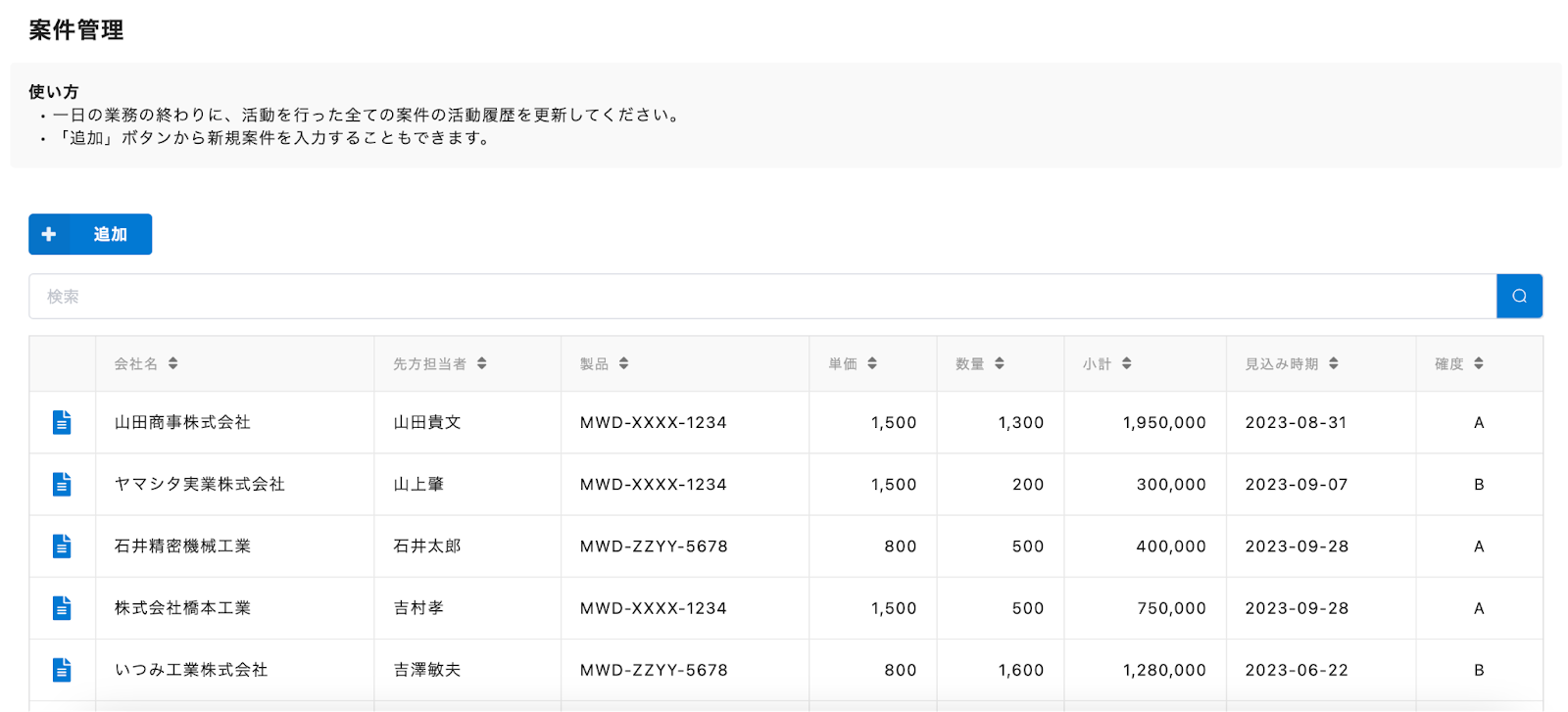This screenshot has height=712, width=1568.
Task: Click 確度 value in ヤマシタ実業株式会社 row
Action: coord(1479,484)
